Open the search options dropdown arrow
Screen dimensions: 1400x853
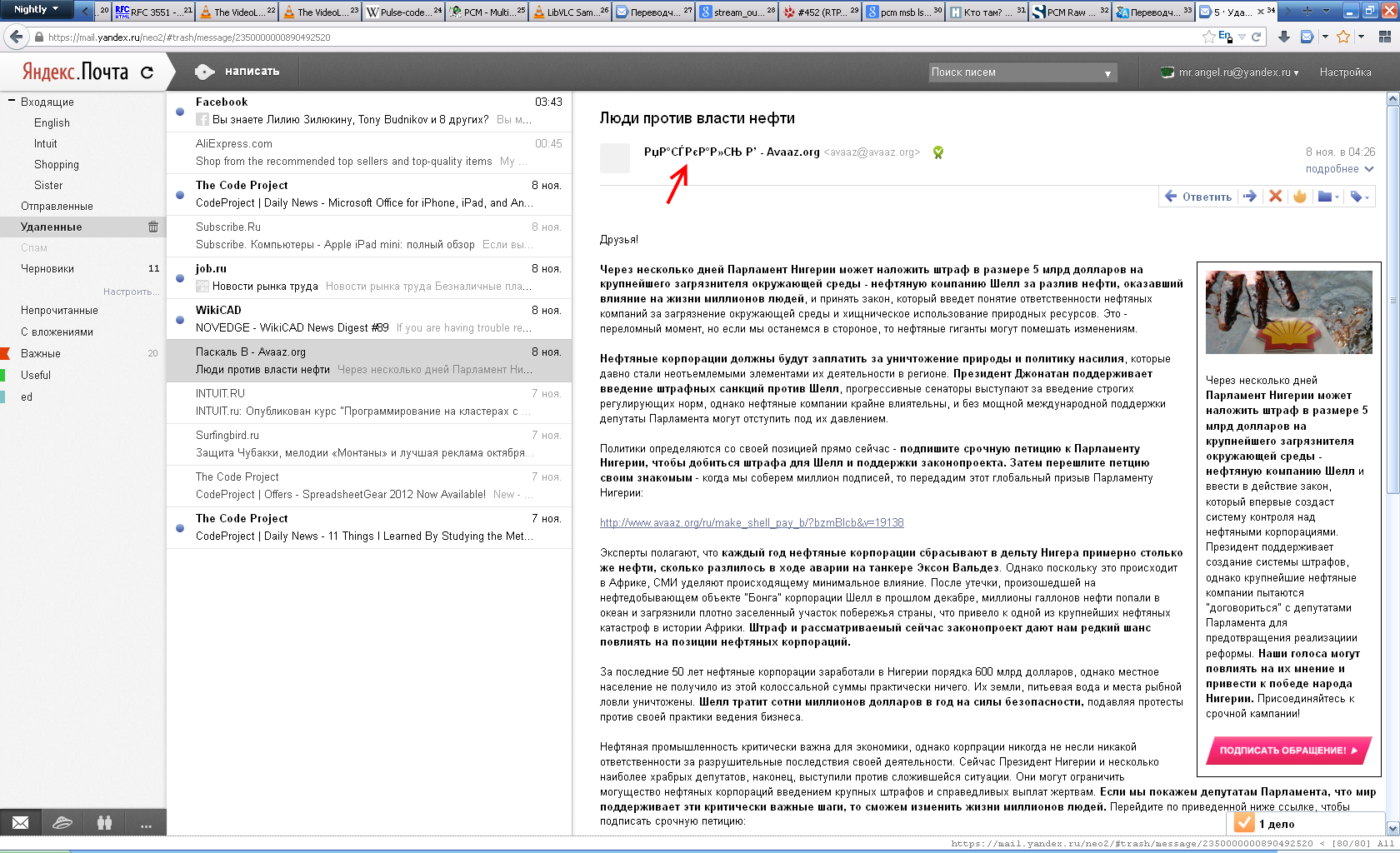click(1107, 73)
